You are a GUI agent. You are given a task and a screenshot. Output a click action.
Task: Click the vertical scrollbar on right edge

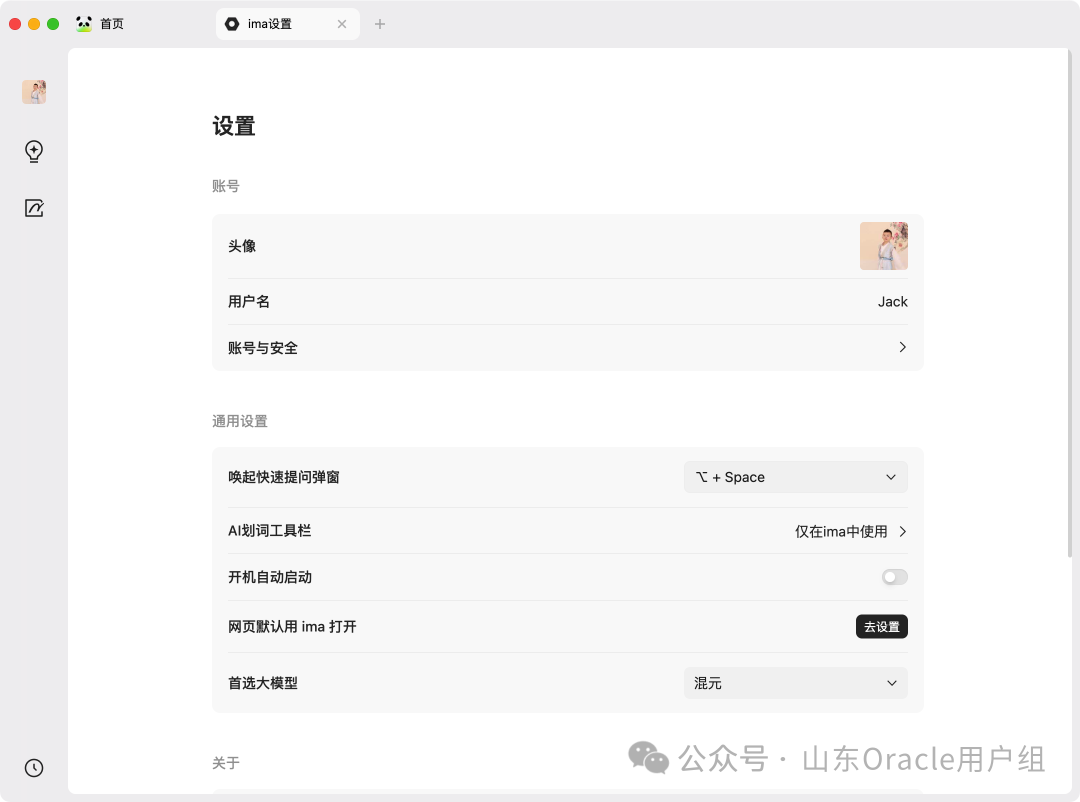click(x=1070, y=303)
